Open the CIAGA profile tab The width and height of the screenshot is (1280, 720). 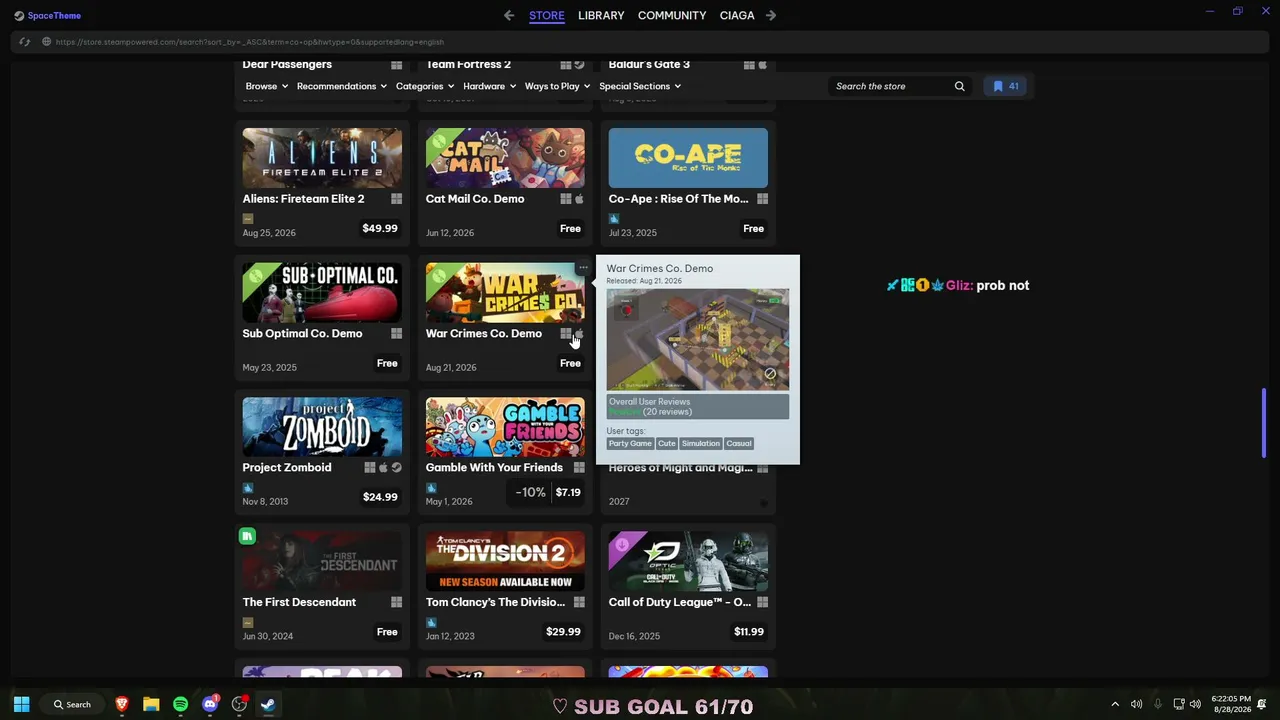point(737,15)
